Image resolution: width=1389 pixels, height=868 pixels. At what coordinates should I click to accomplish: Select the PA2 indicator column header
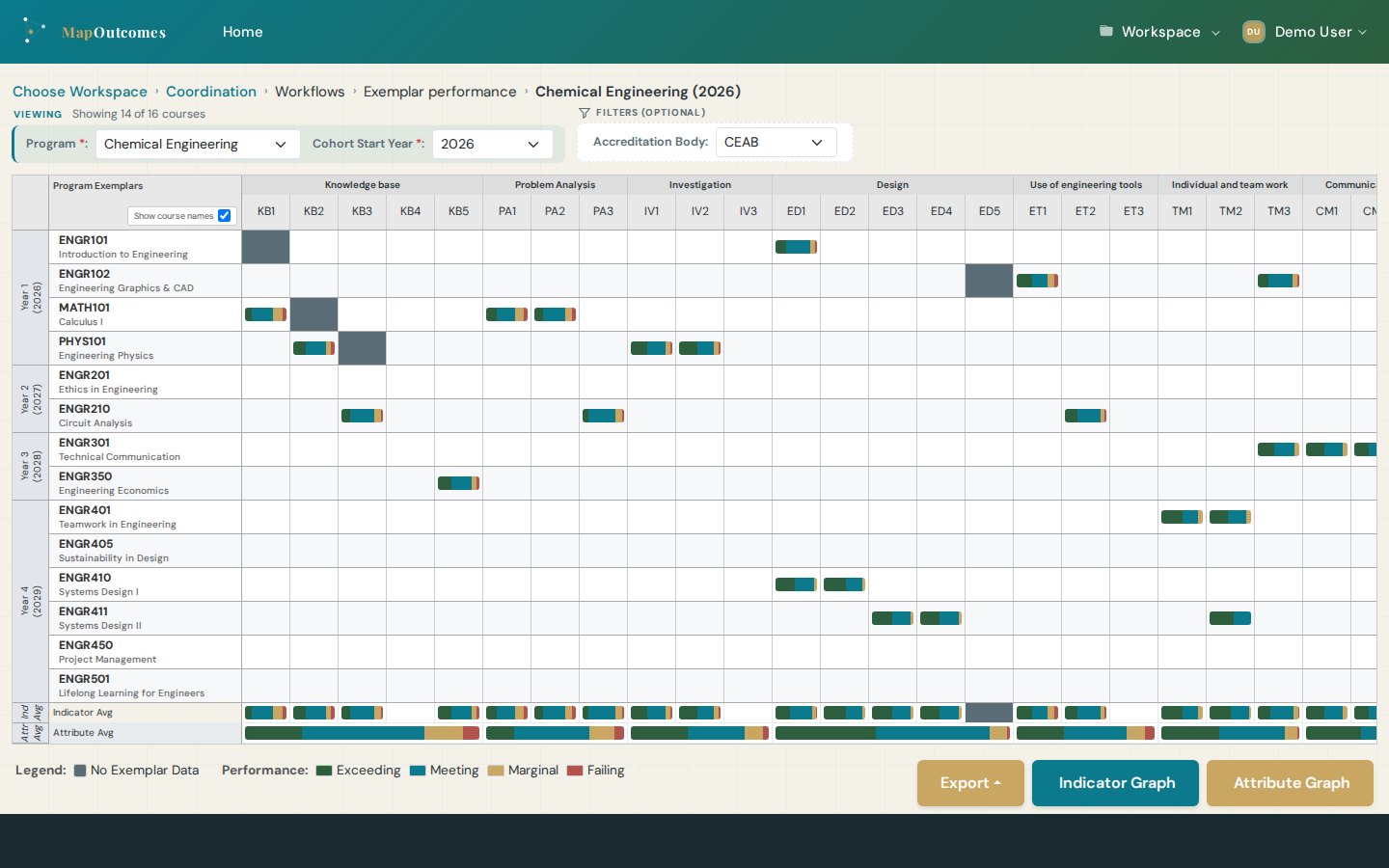[x=555, y=211]
